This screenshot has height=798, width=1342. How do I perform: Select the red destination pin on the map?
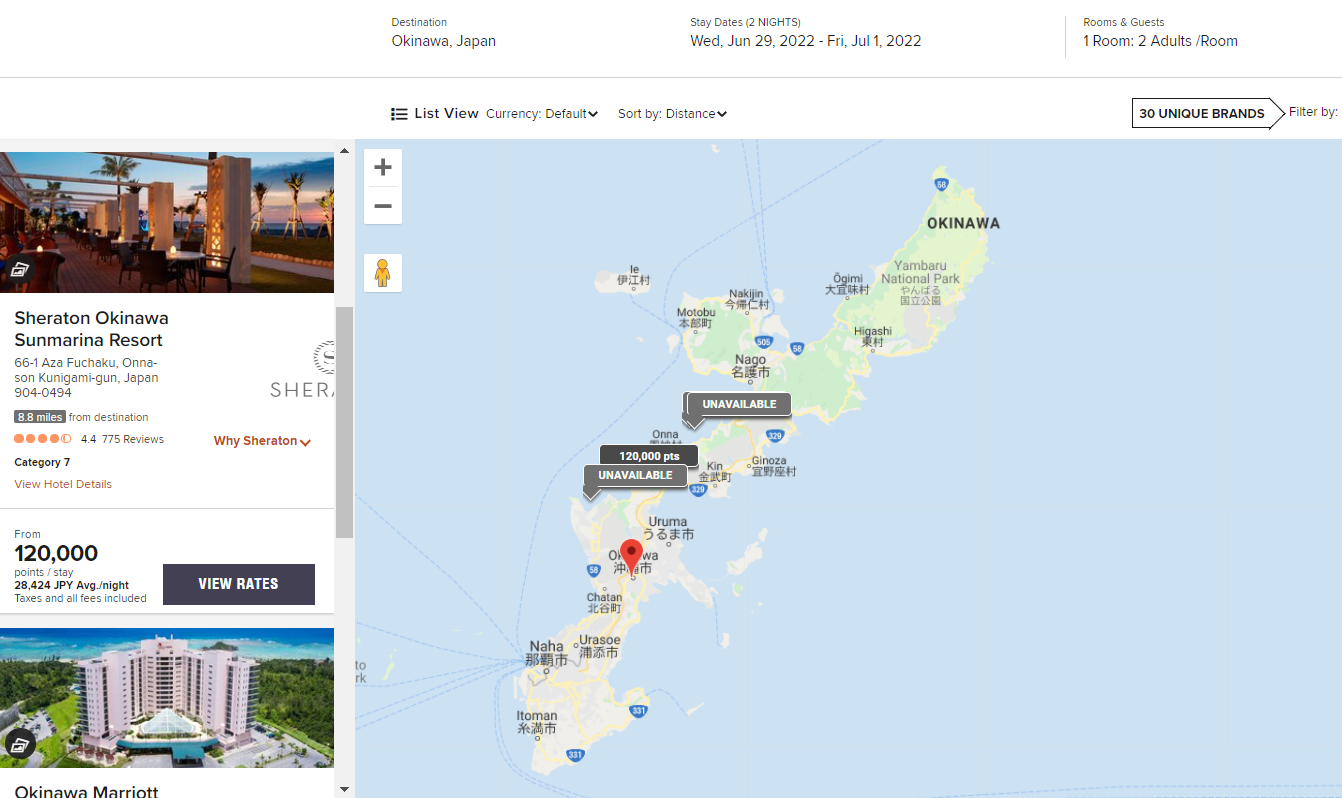coord(631,553)
